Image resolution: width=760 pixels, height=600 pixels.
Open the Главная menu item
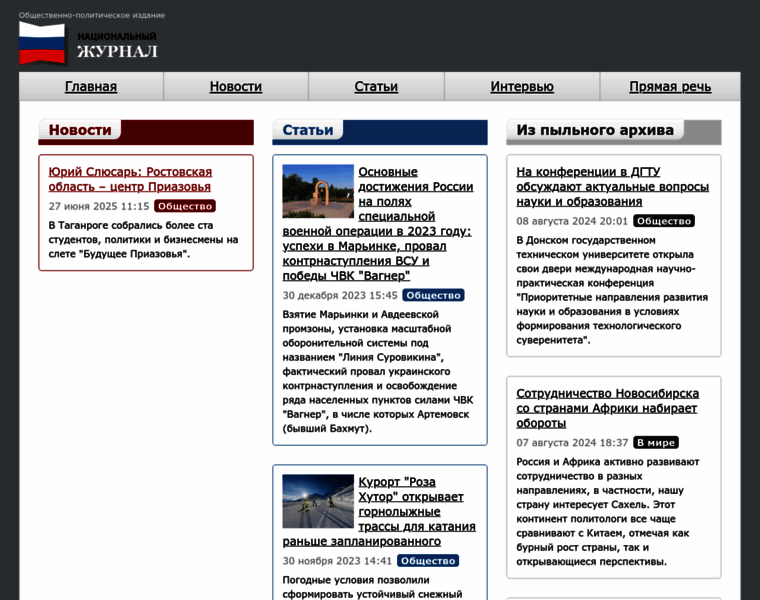click(x=91, y=87)
